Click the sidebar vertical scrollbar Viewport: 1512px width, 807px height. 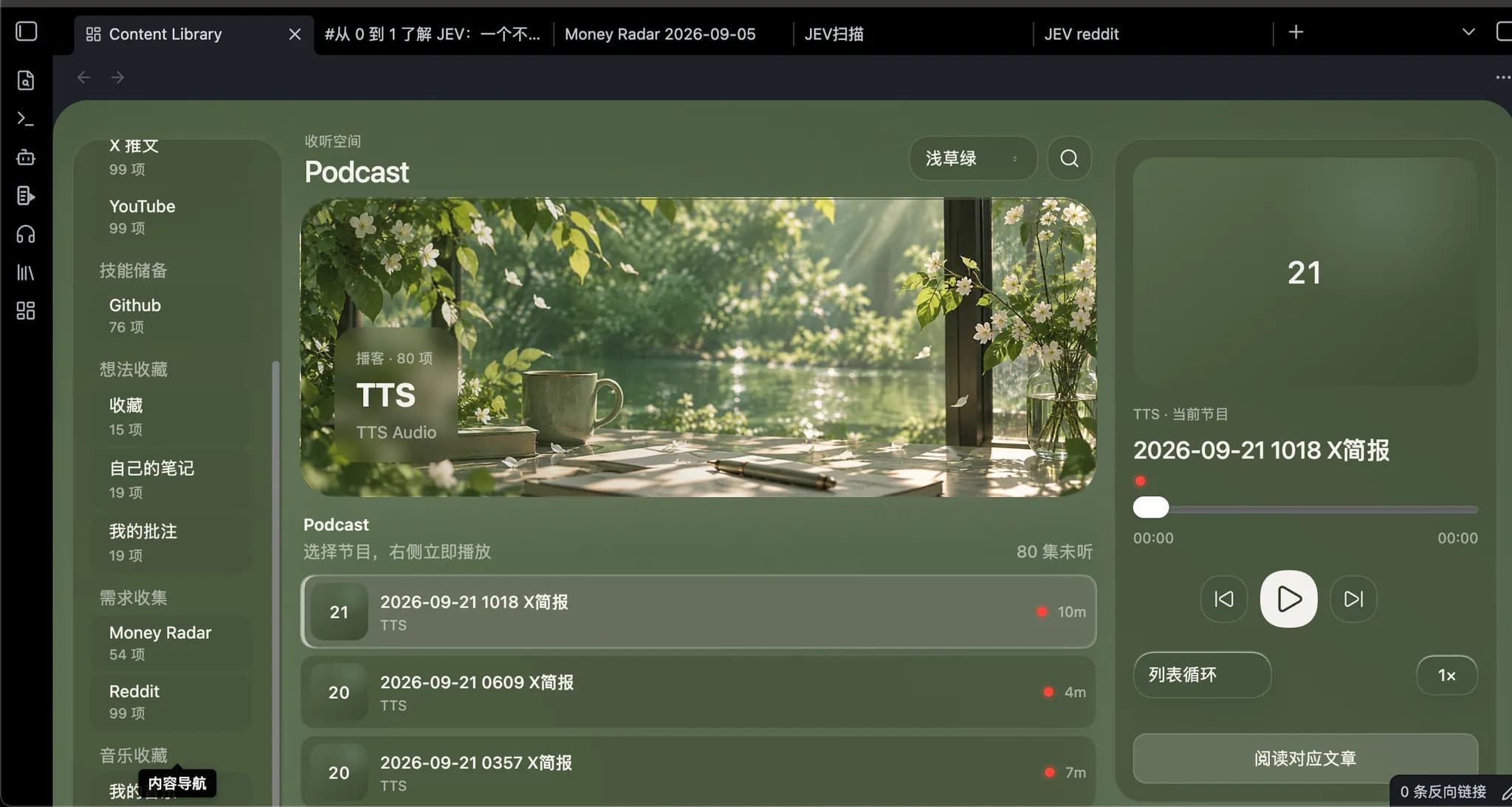click(275, 583)
